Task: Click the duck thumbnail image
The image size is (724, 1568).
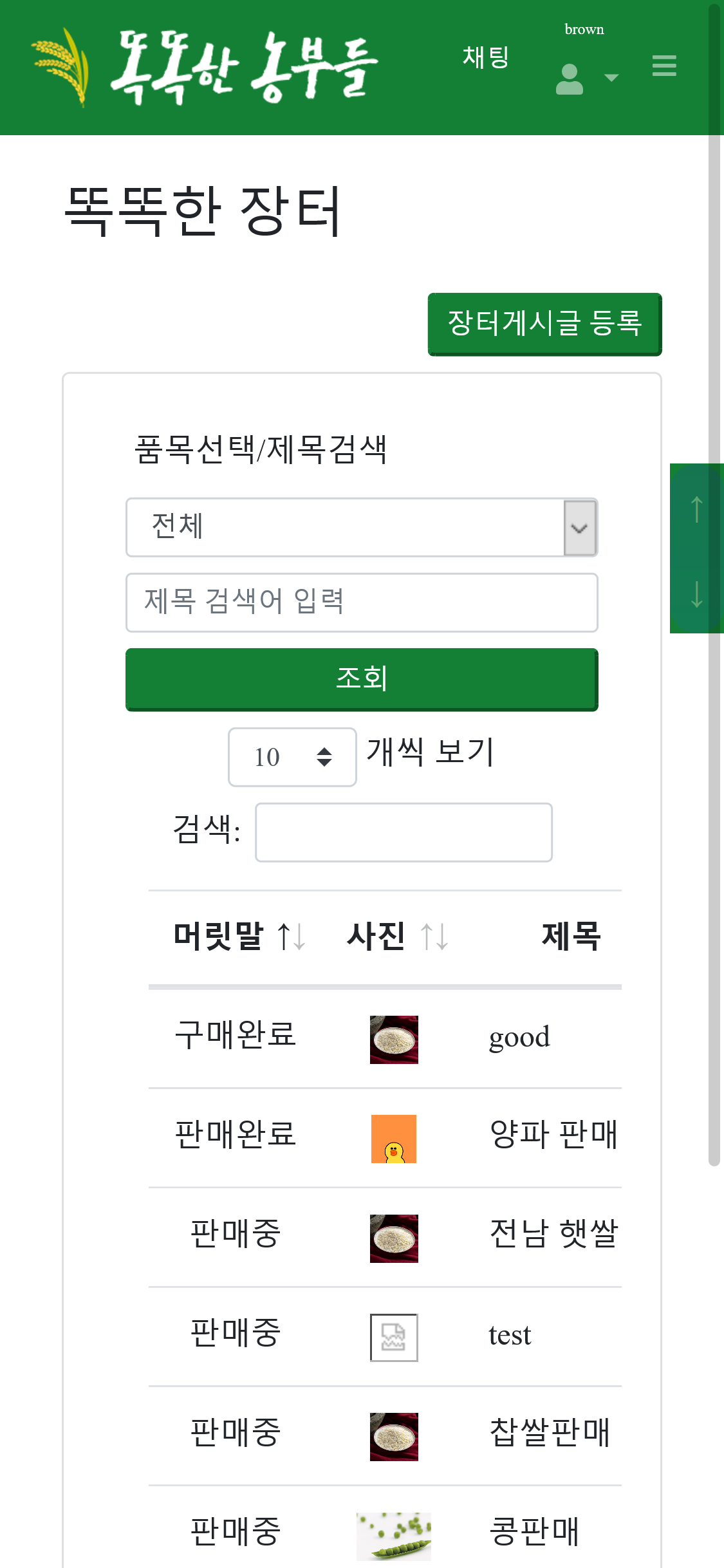Action: 394,1139
